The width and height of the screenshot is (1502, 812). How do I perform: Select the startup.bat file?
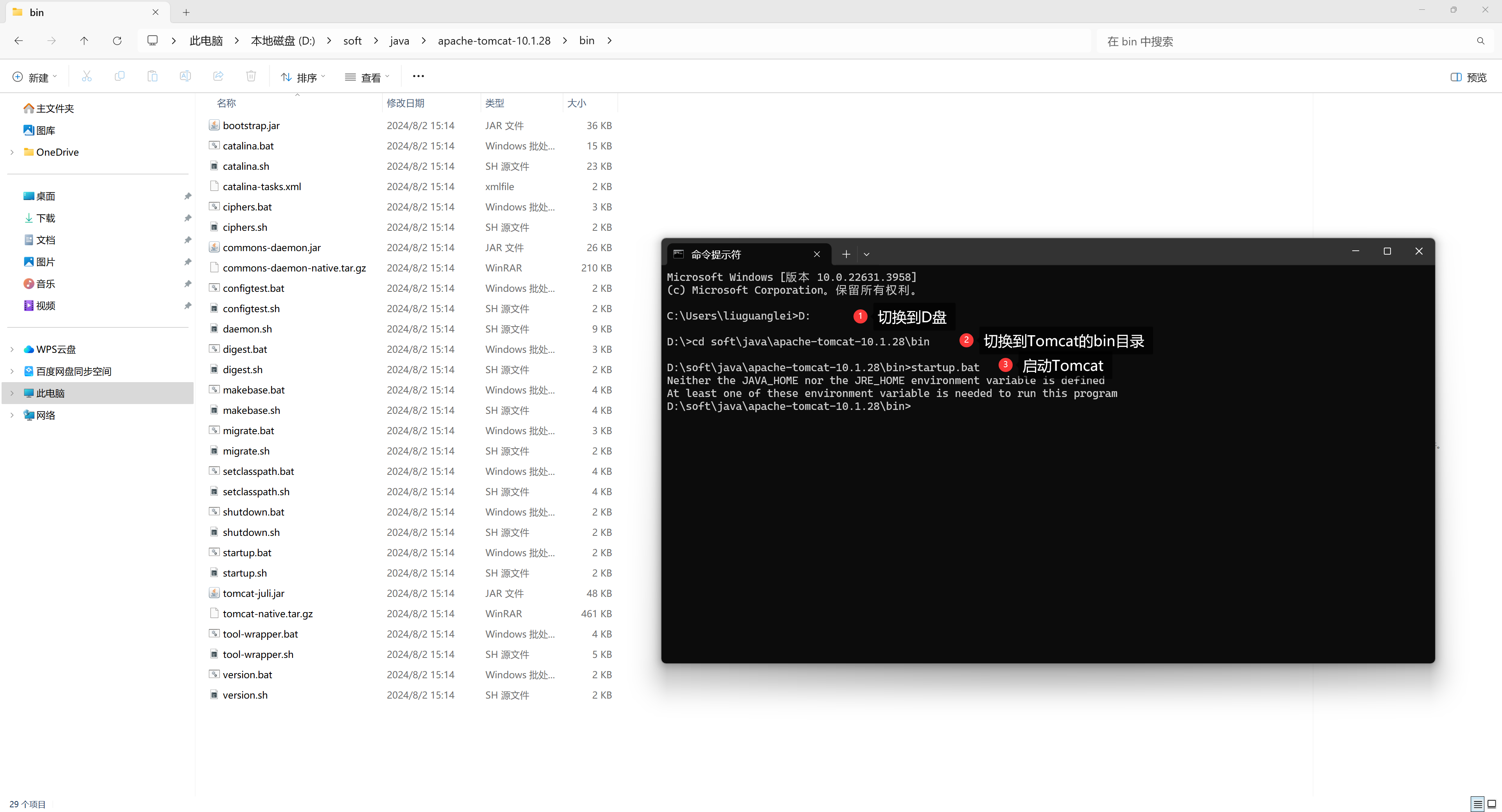[247, 553]
